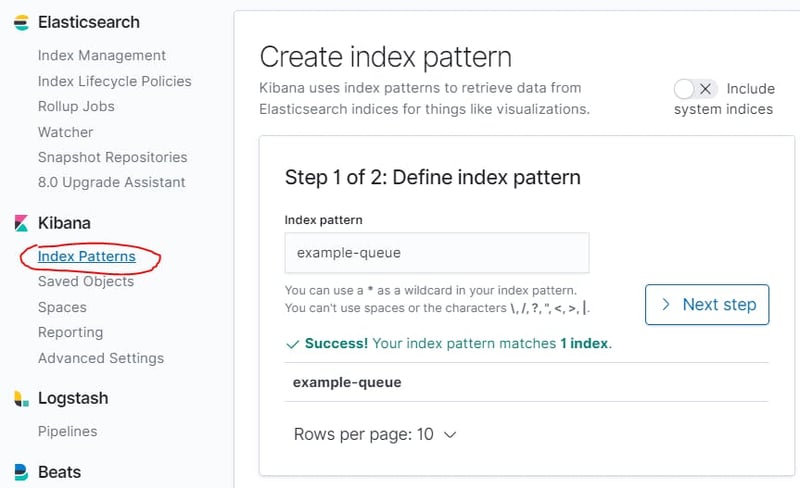This screenshot has width=800, height=488.
Task: Select the example-queue matching index row
Action: [526, 382]
